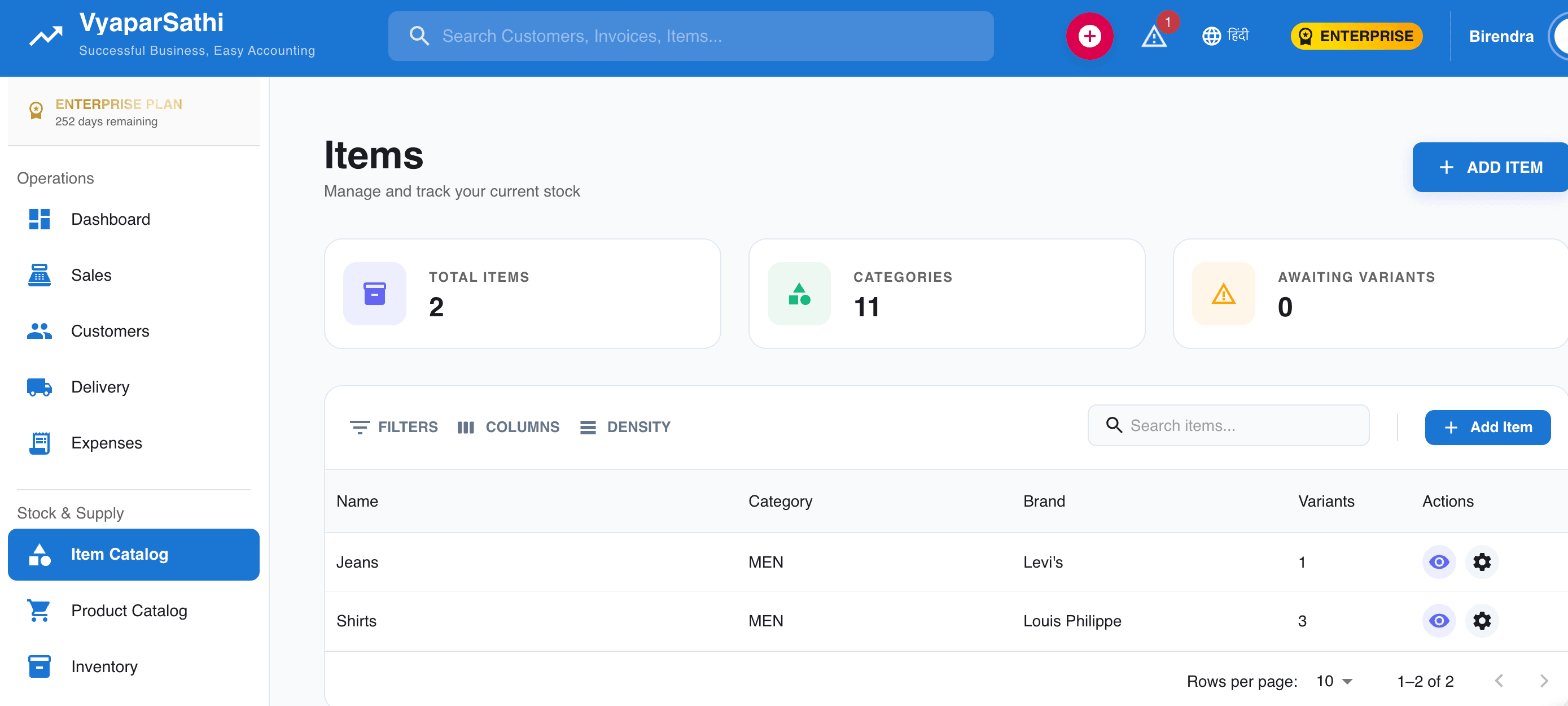Focus the global search customers field
The image size is (1568, 706).
690,36
